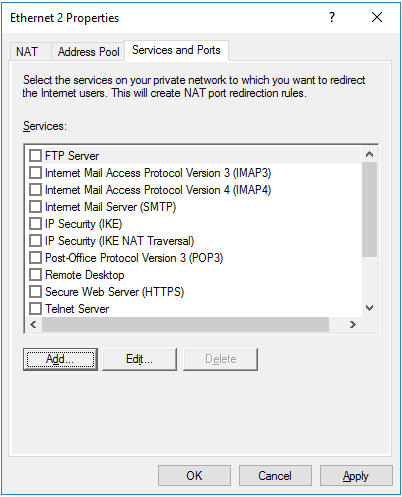Click the horizontal scroll left arrow
This screenshot has height=497, width=402.
click(x=33, y=324)
